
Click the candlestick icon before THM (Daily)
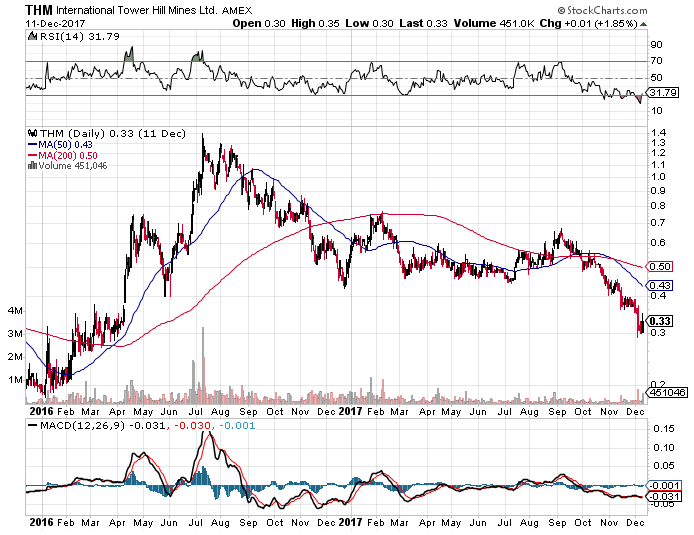[x=32, y=133]
